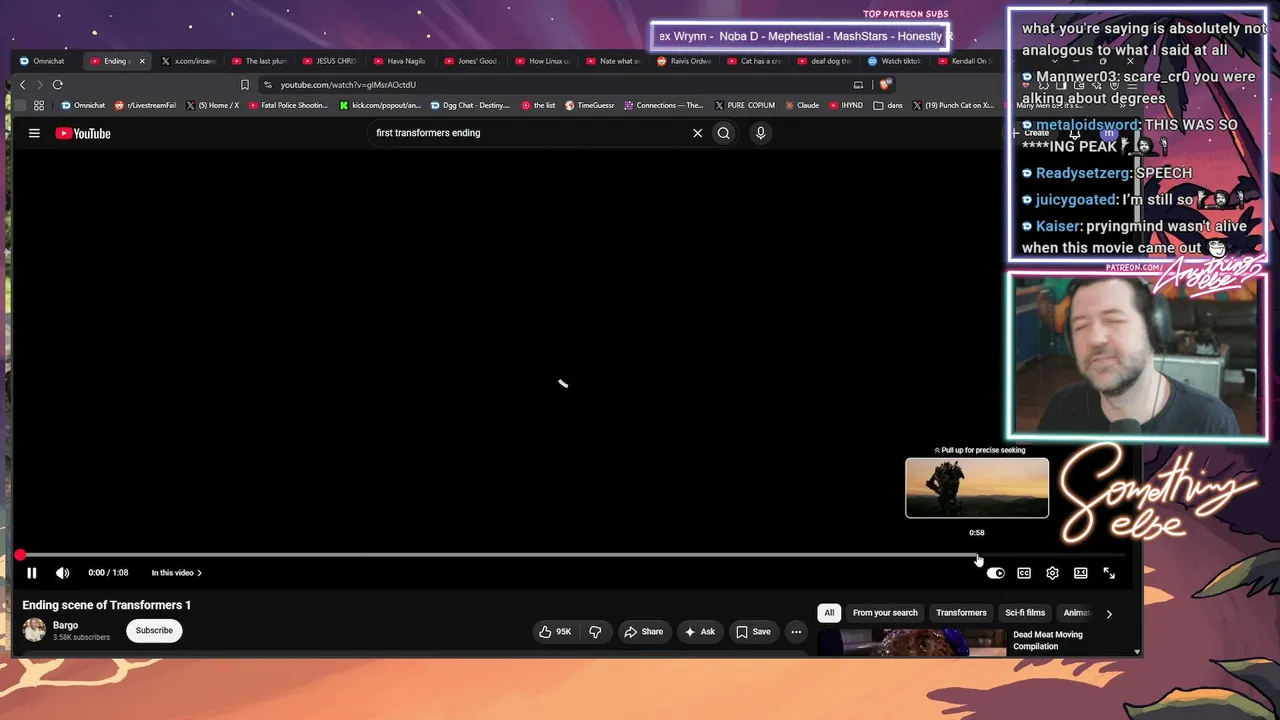Select the 'All' filter chip
Viewport: 1280px width, 720px height.
829,613
